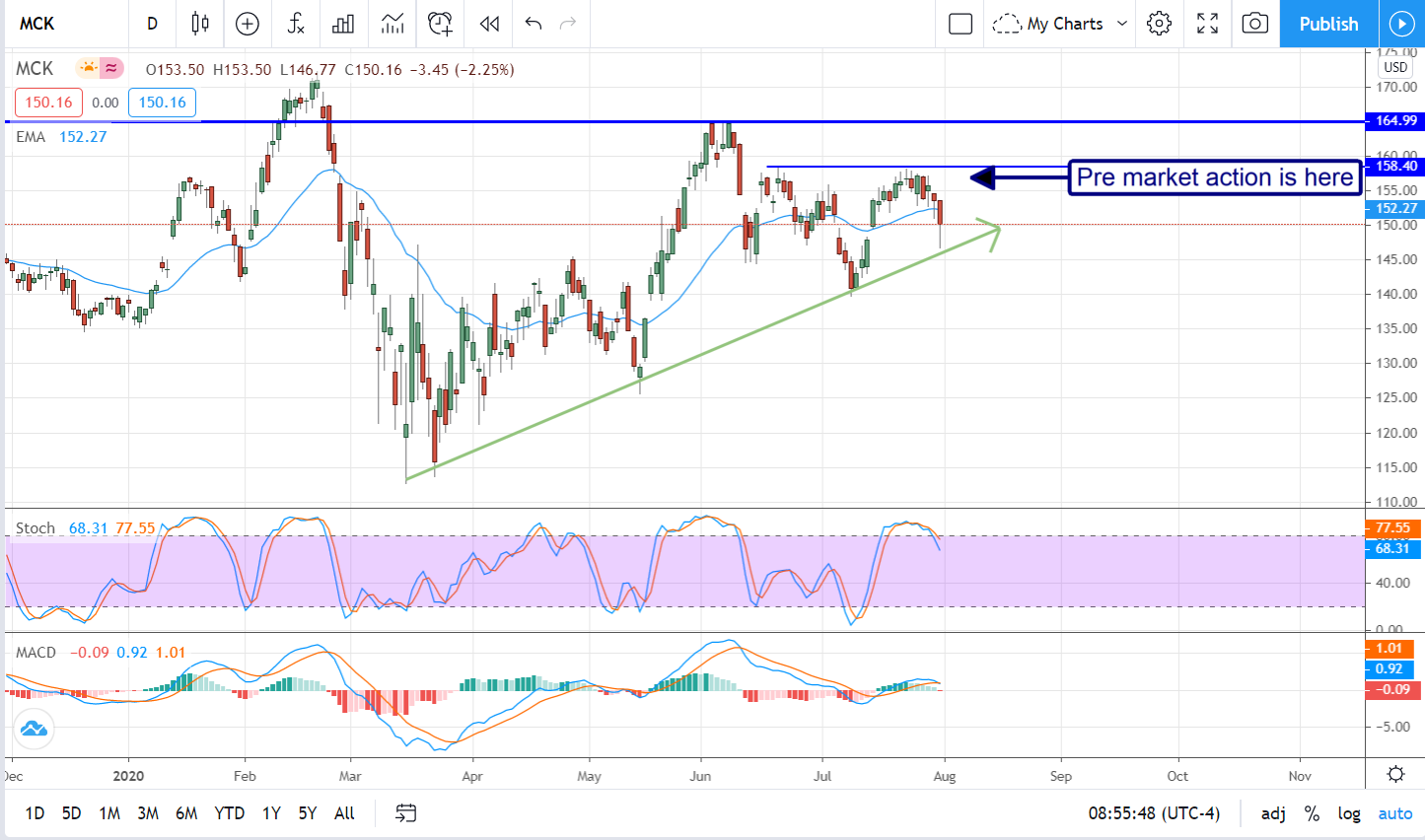Open the indicator templates icon
1425x840 pixels.
click(x=392, y=24)
